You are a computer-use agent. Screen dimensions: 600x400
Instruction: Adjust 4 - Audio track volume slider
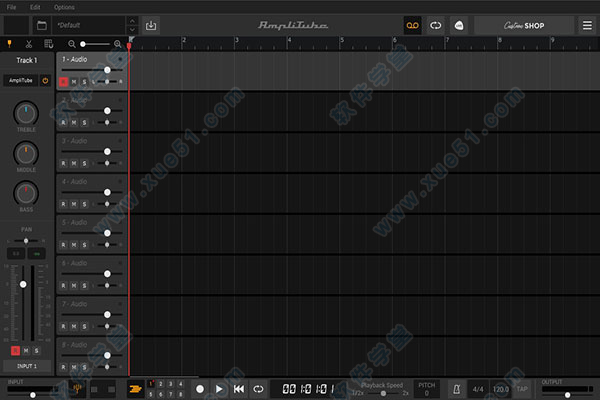(92, 192)
